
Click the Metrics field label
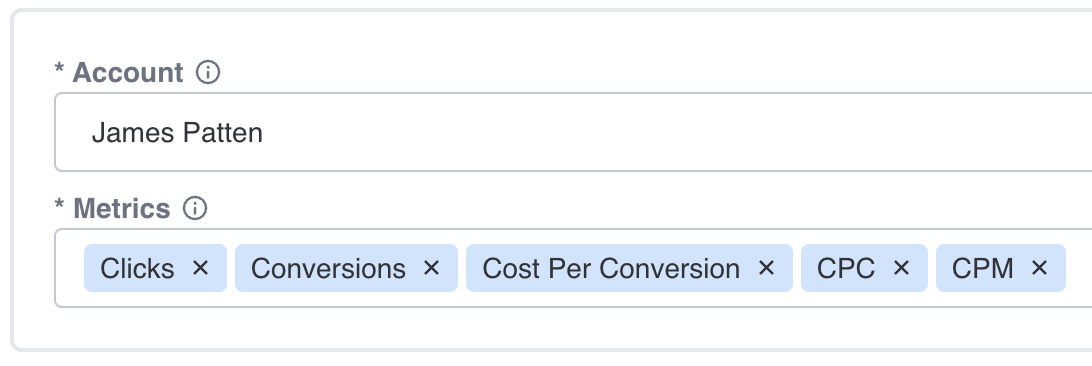[x=121, y=208]
